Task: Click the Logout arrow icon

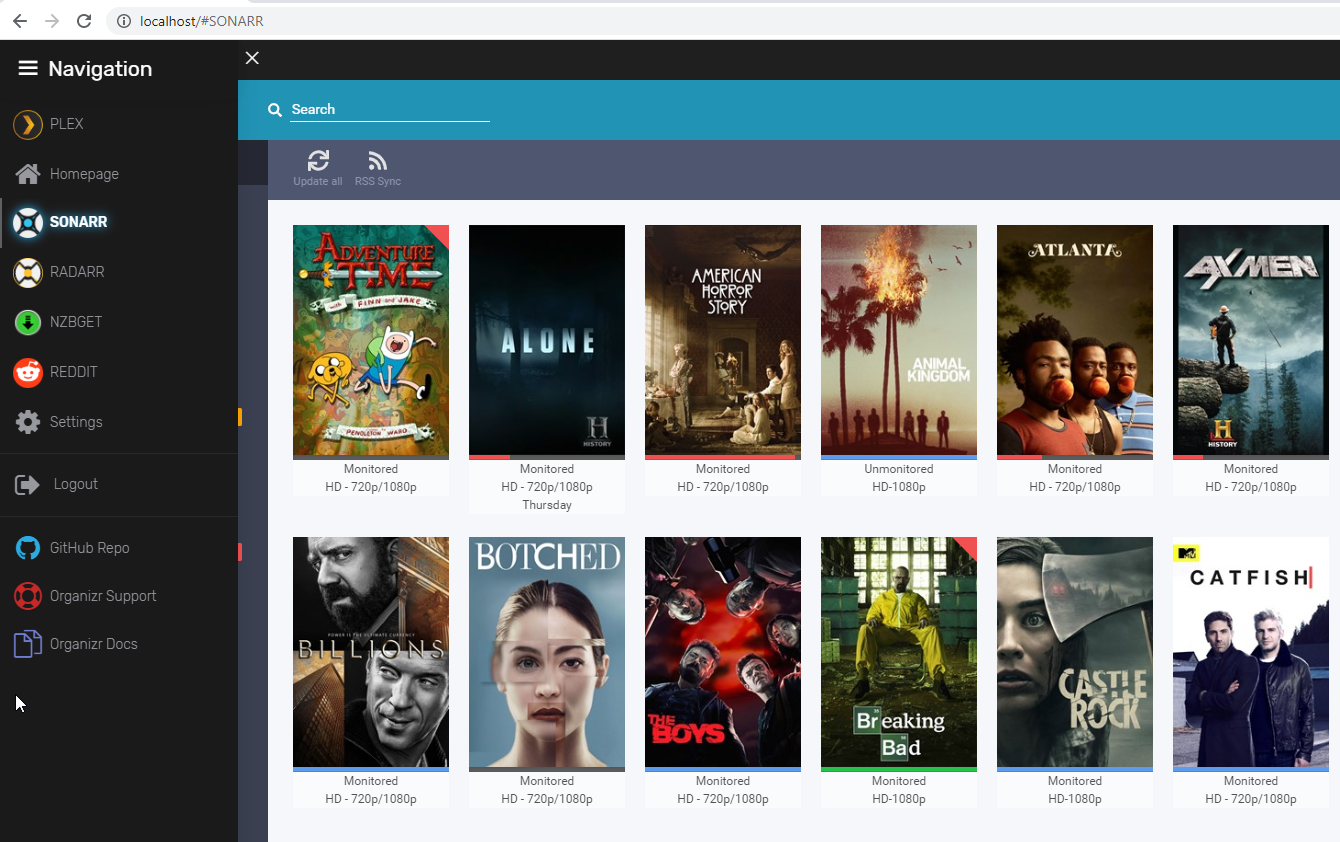Action: click(27, 485)
